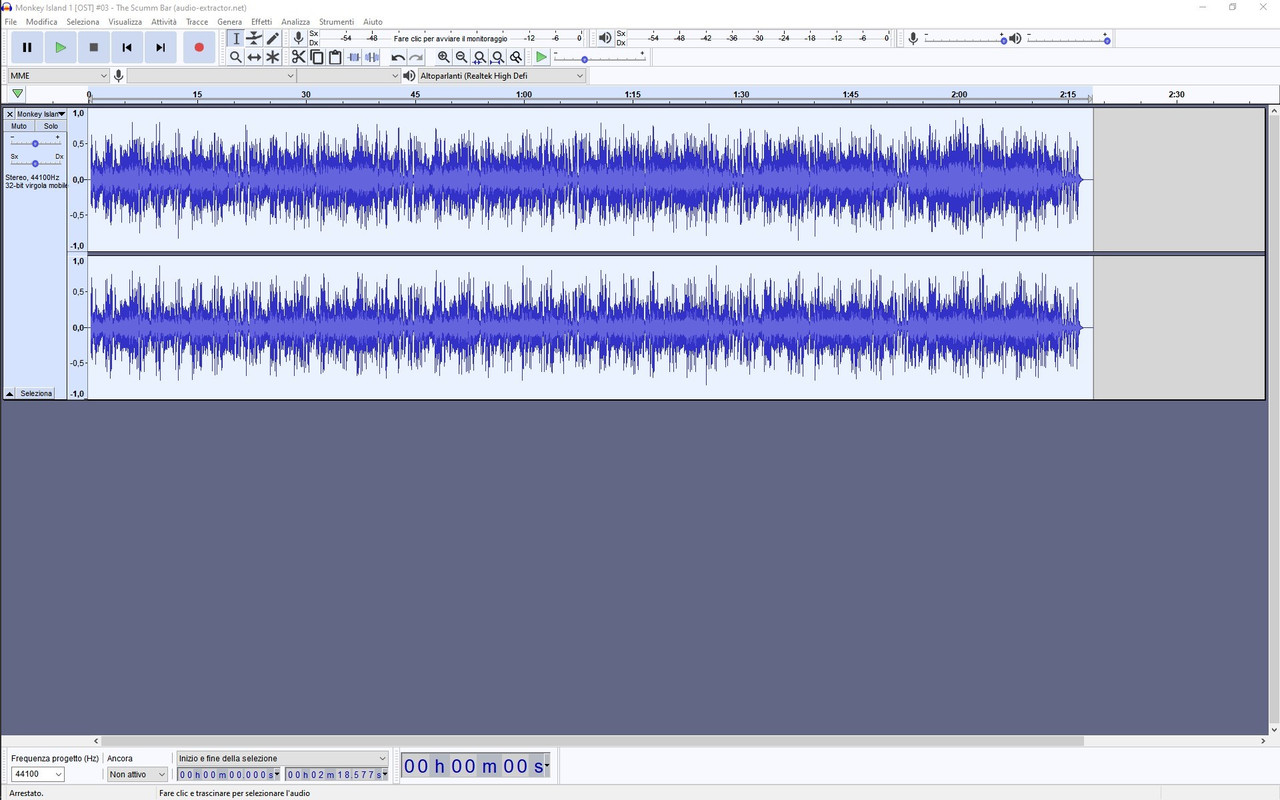The image size is (1280, 800).
Task: Adjust the play-at-speed slider
Action: coord(599,59)
